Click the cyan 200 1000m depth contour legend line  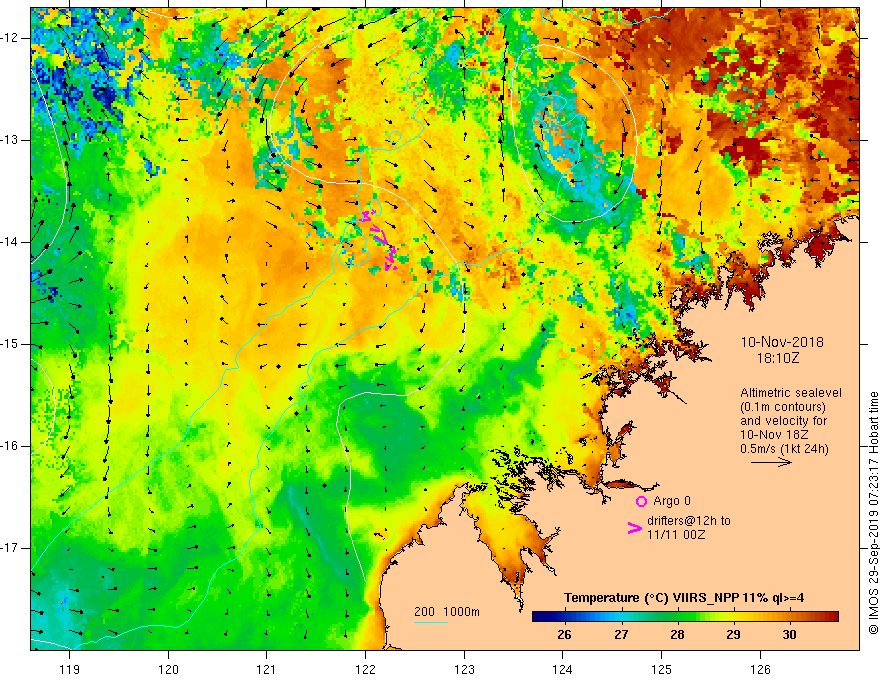(x=430, y=622)
